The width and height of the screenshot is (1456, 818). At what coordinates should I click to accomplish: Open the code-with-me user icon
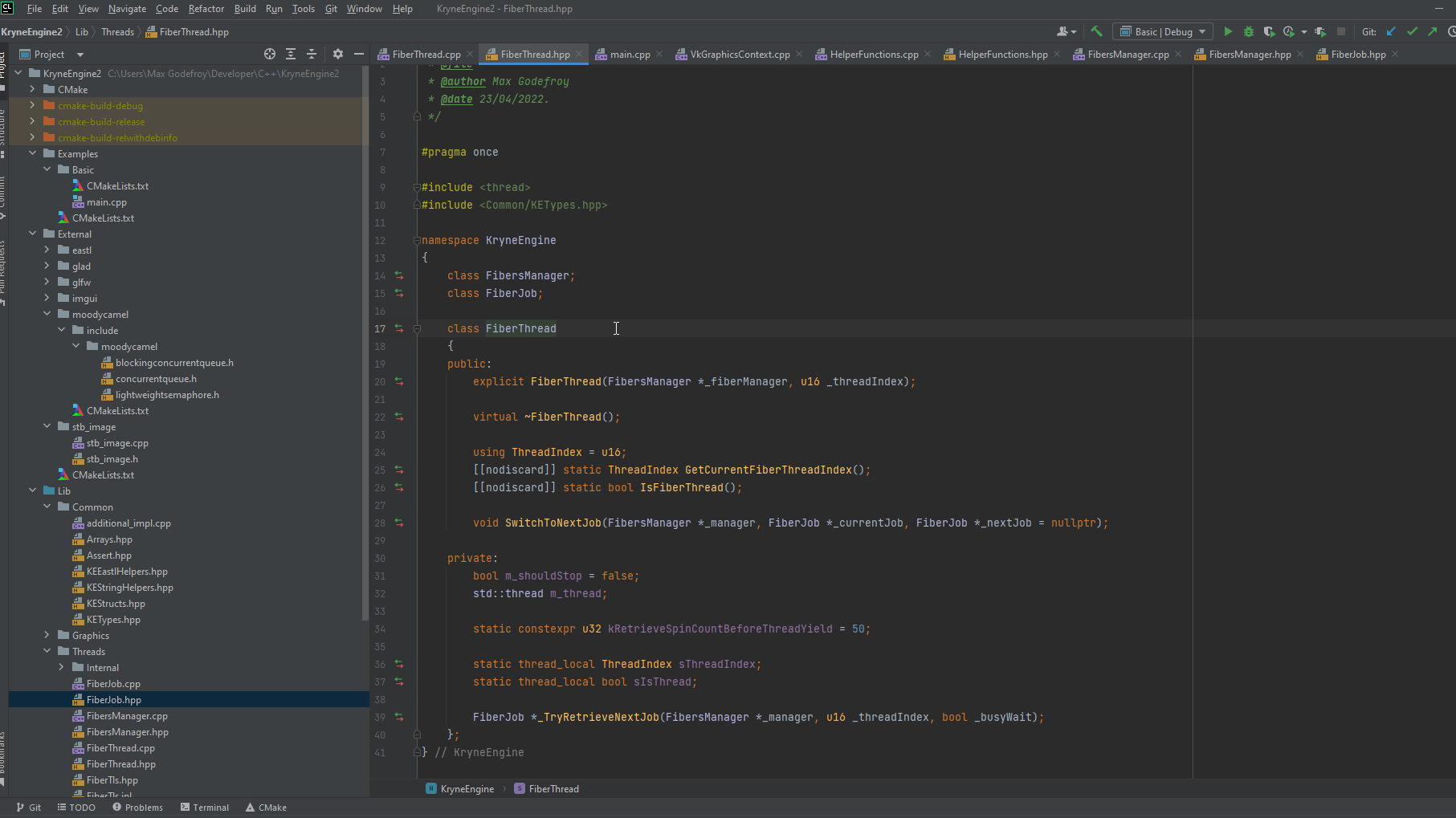click(1066, 31)
